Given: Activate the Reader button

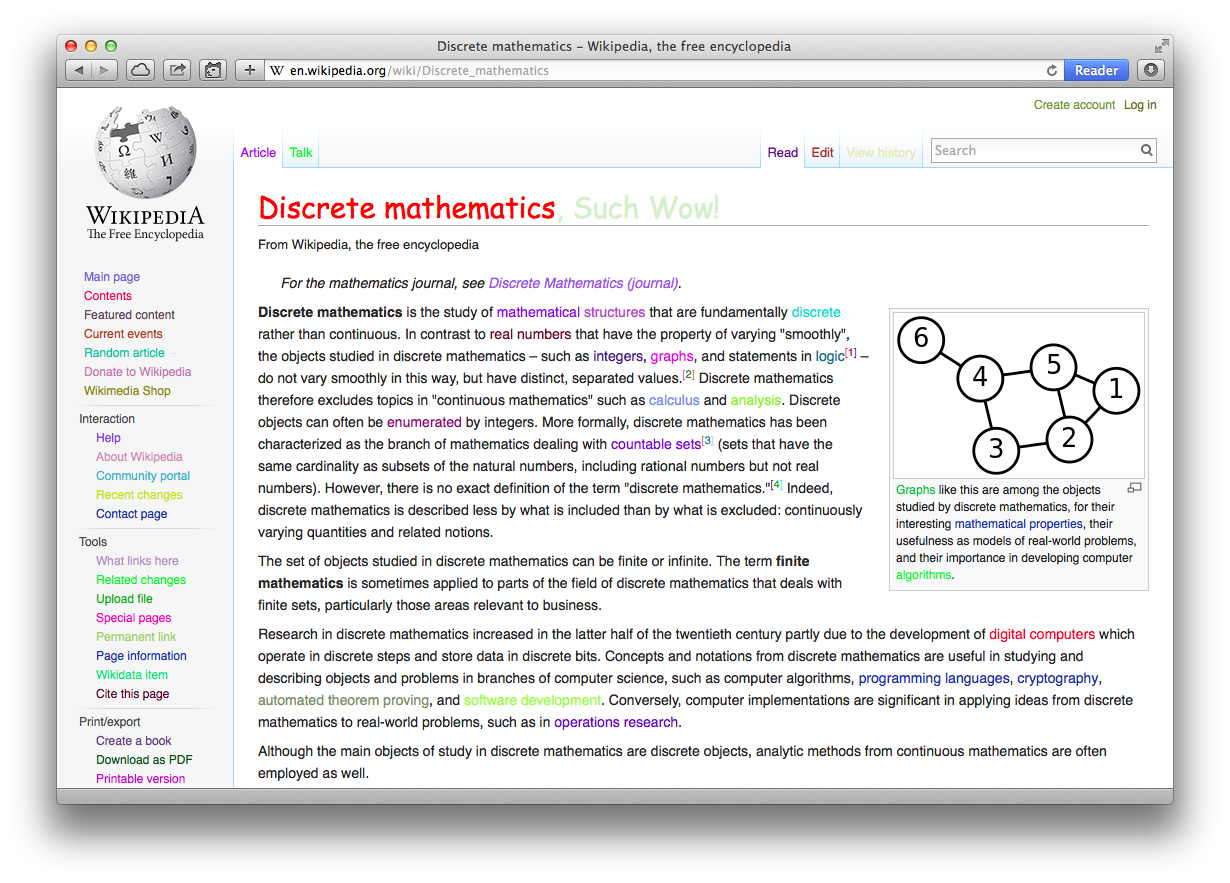Looking at the screenshot, I should coord(1096,70).
